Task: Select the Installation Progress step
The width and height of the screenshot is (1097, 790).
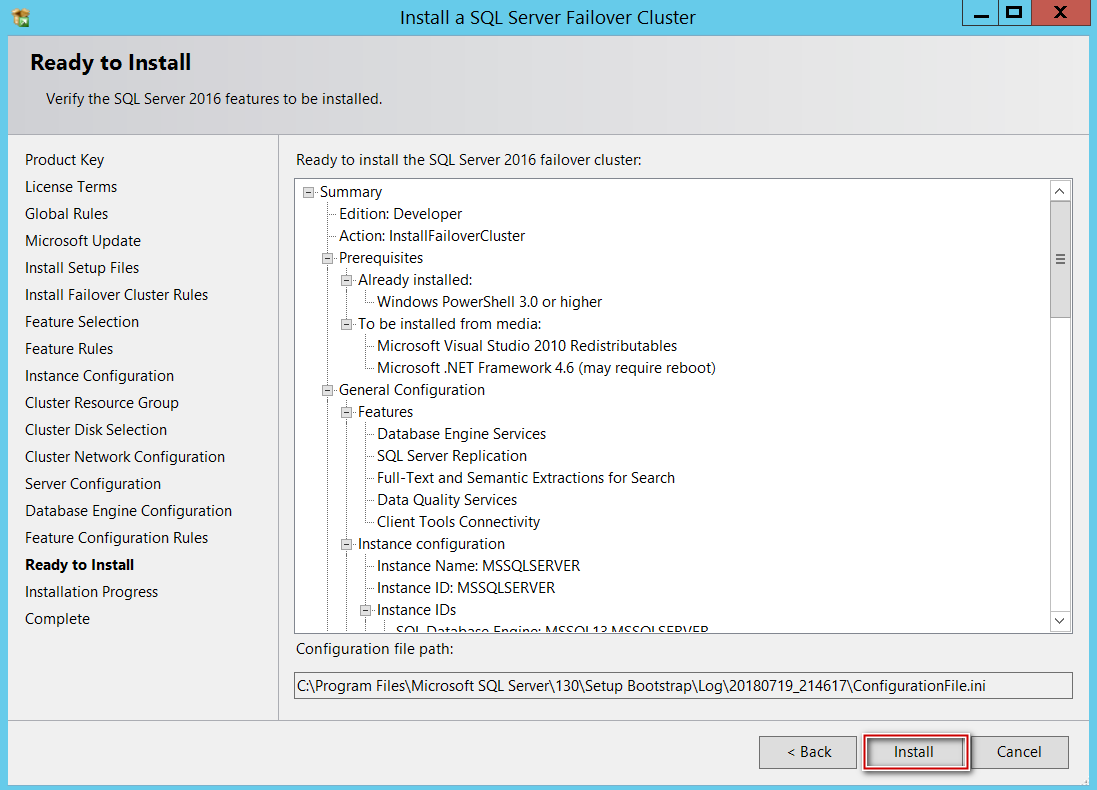Action: pyautogui.click(x=91, y=592)
